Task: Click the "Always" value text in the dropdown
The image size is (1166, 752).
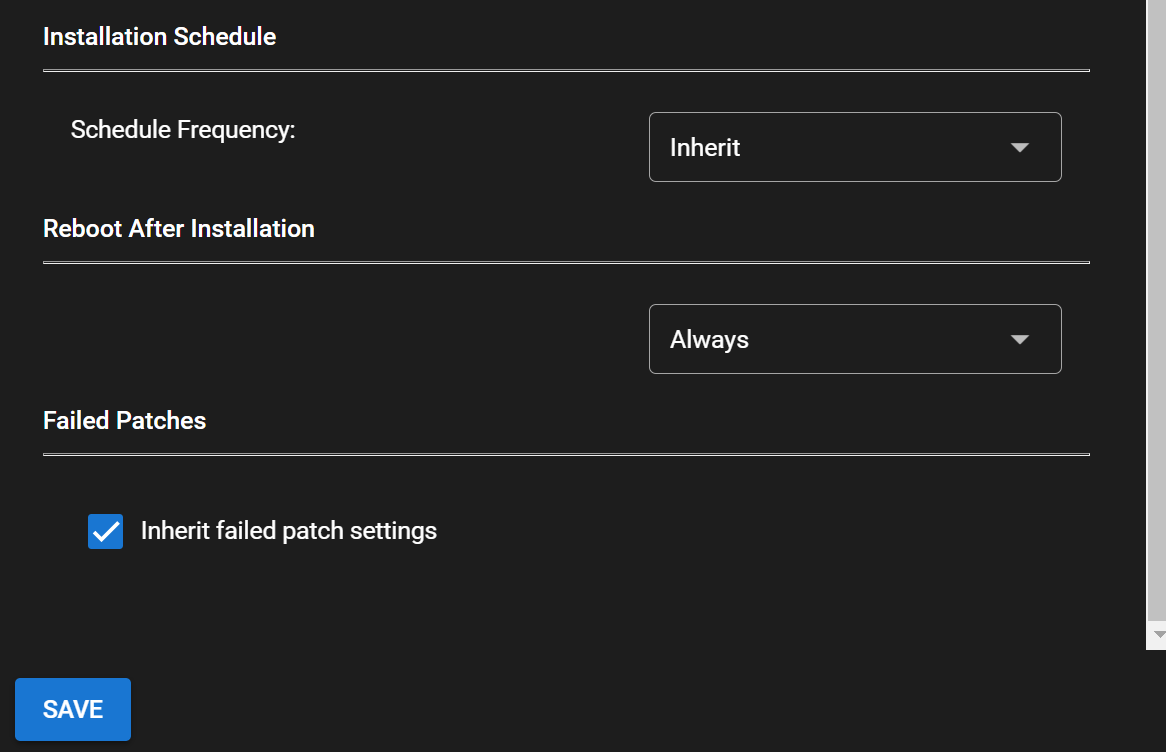Action: click(x=709, y=340)
